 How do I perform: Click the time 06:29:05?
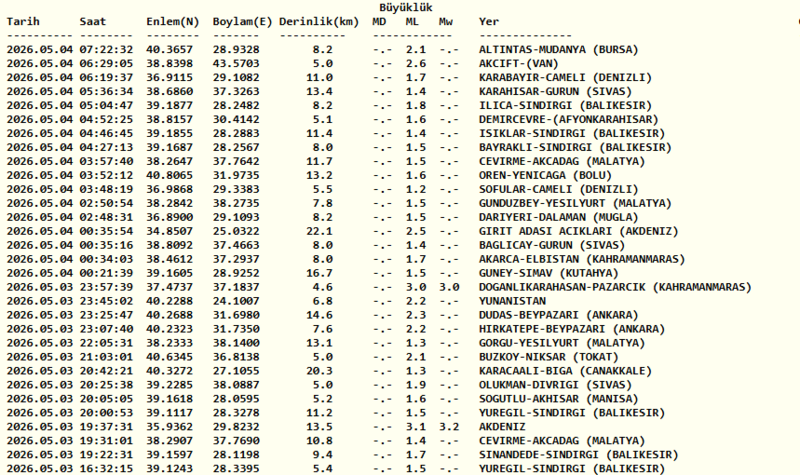(106, 64)
